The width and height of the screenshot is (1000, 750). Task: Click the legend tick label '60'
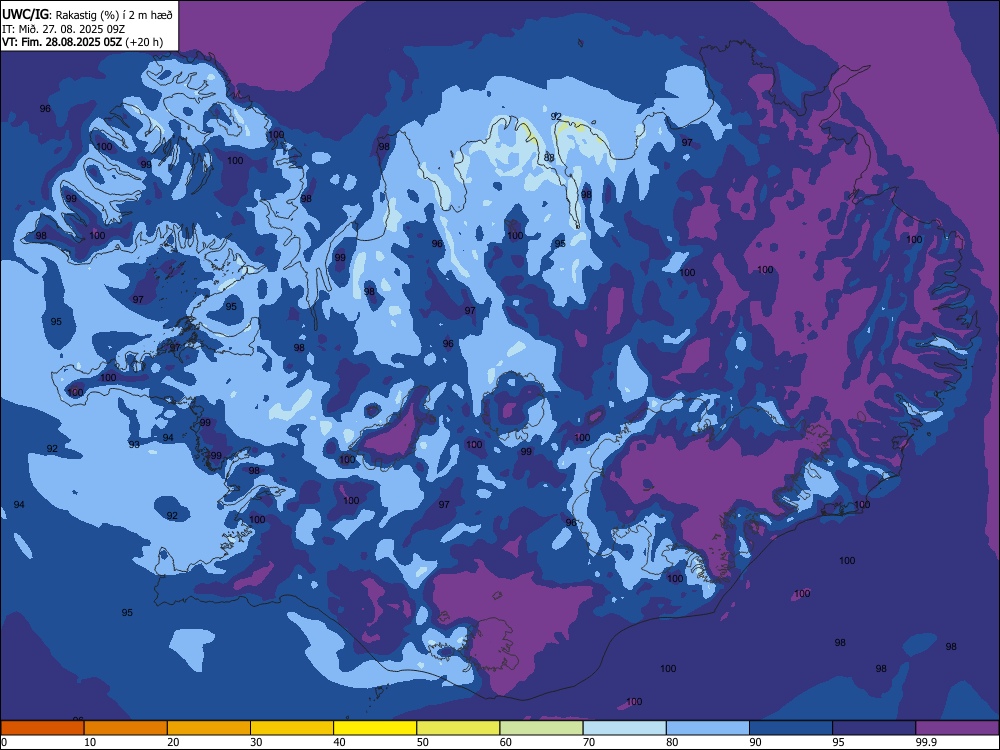pos(506,742)
